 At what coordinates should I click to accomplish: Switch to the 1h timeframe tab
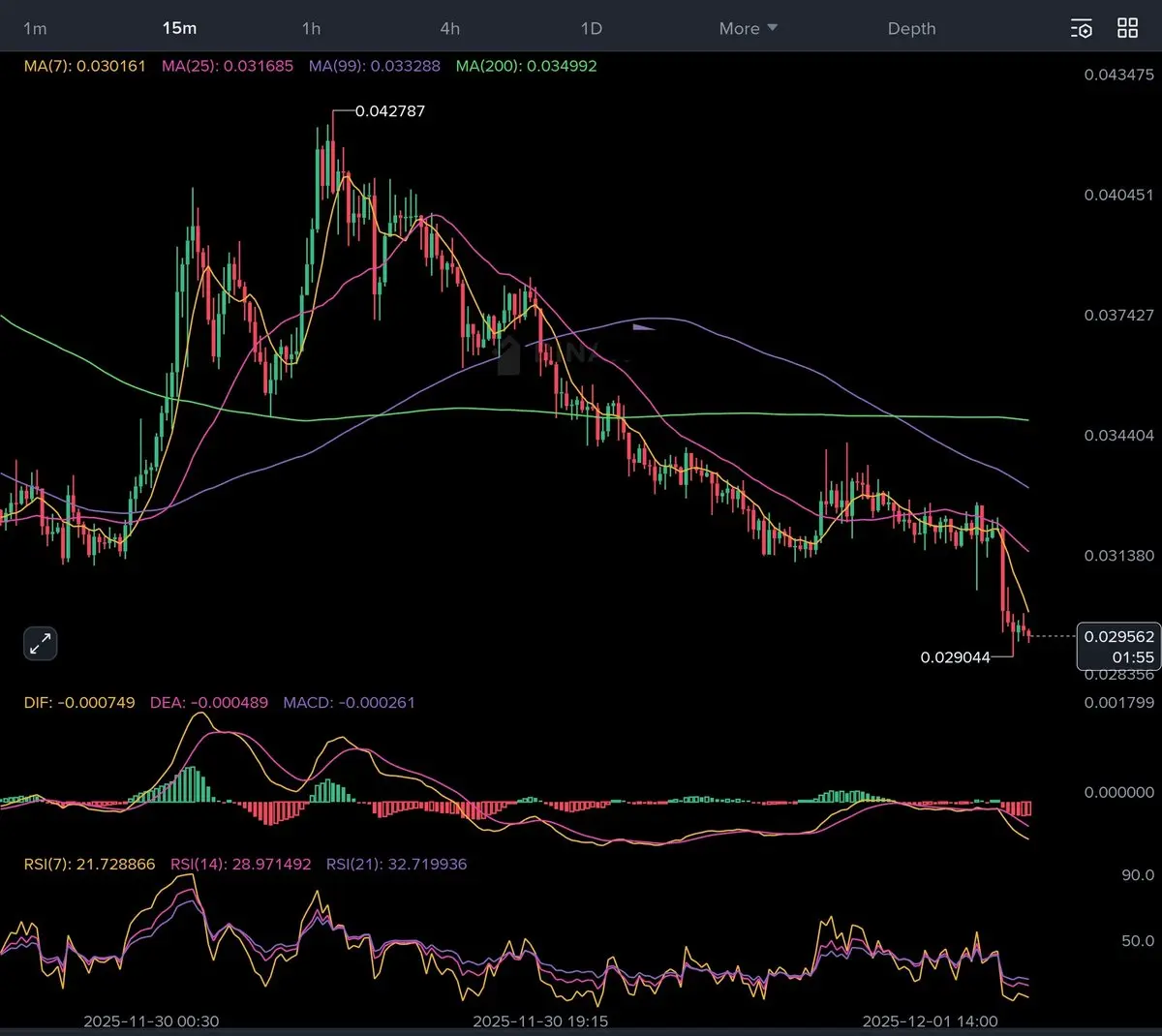point(312,28)
